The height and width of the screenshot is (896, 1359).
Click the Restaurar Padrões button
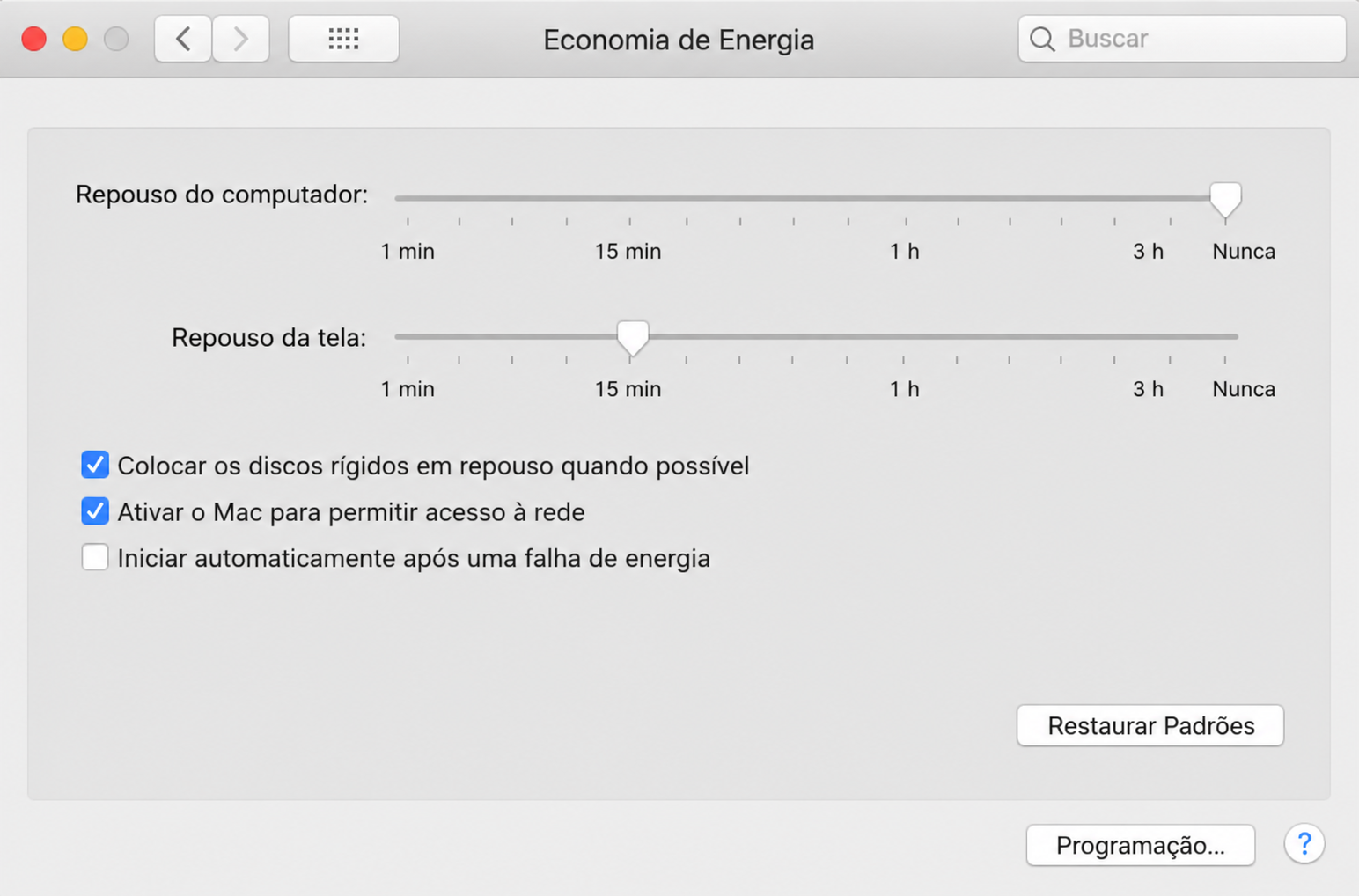1150,725
